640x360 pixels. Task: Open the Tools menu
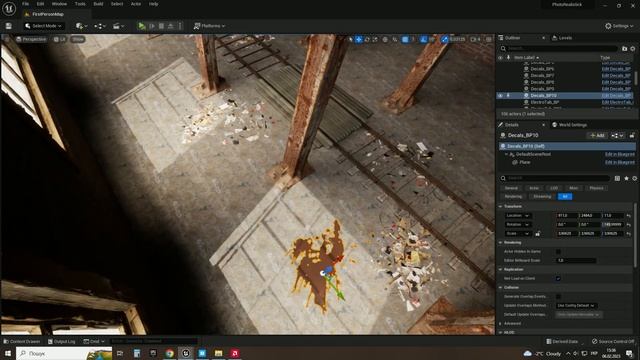click(x=80, y=4)
